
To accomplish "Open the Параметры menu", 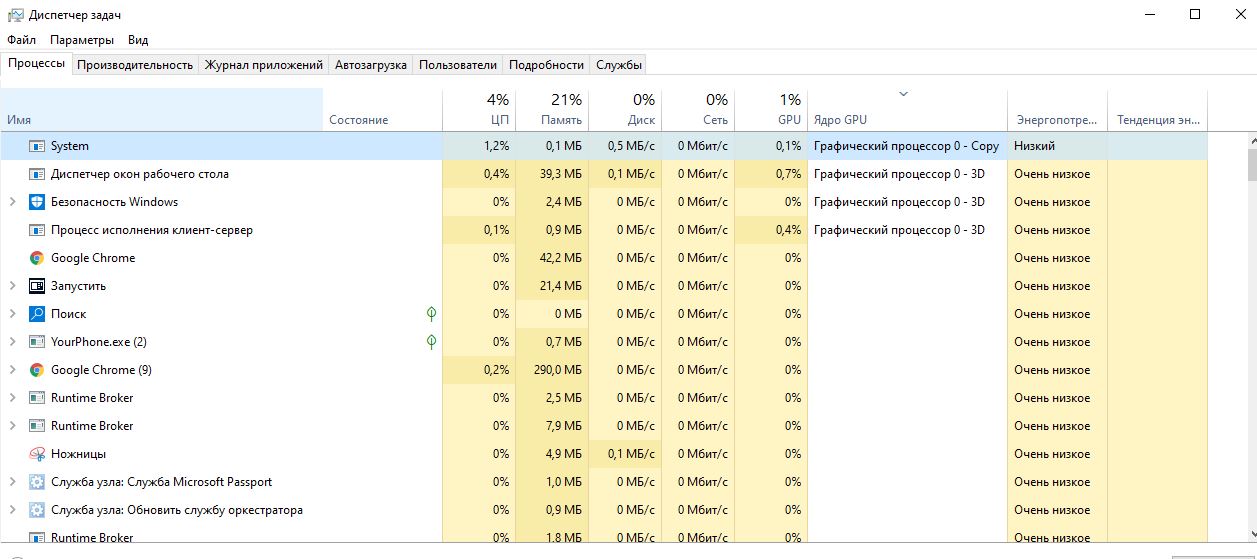I will pyautogui.click(x=82, y=40).
